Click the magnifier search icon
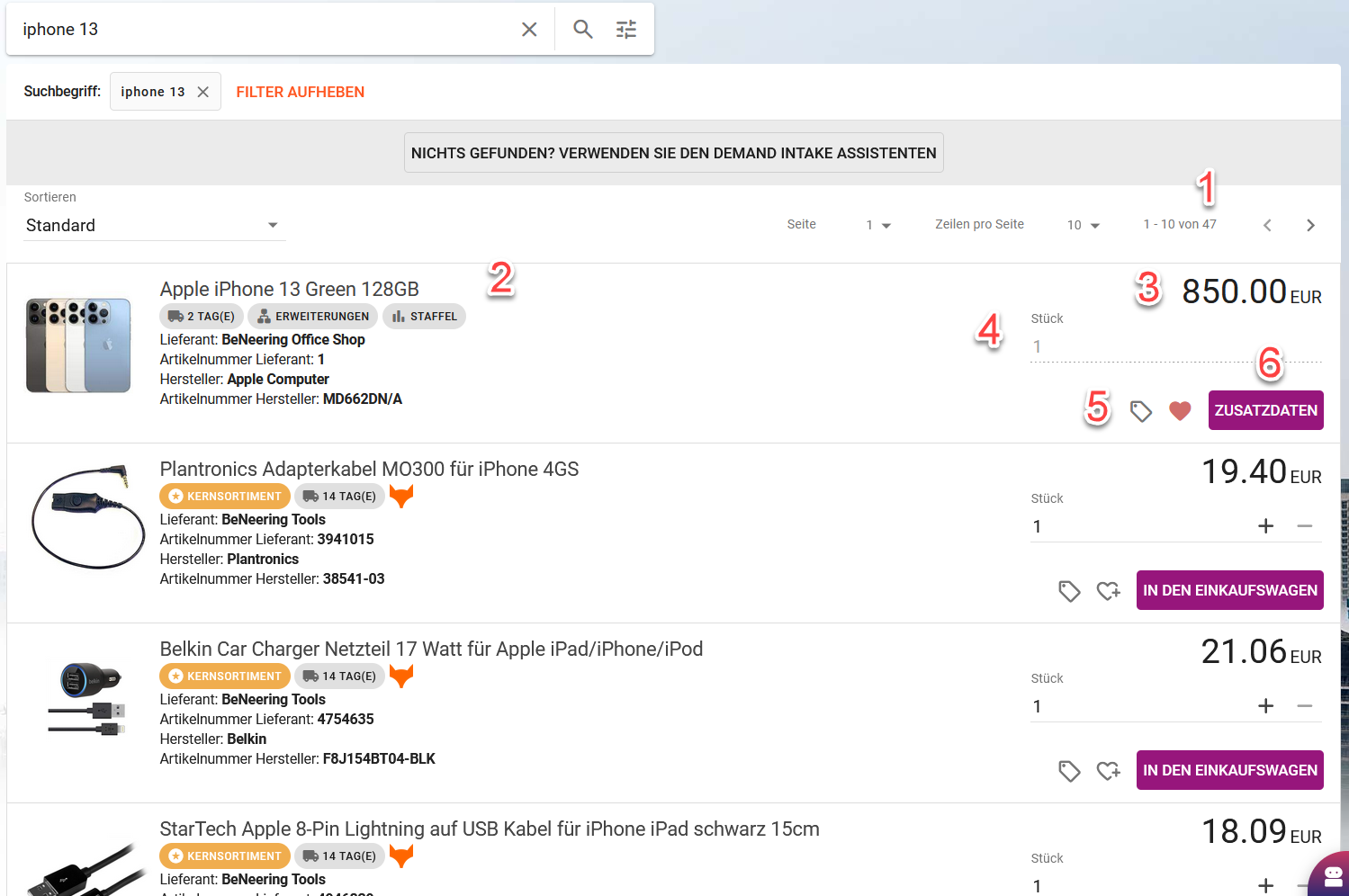This screenshot has height=896, width=1349. pyautogui.click(x=582, y=30)
